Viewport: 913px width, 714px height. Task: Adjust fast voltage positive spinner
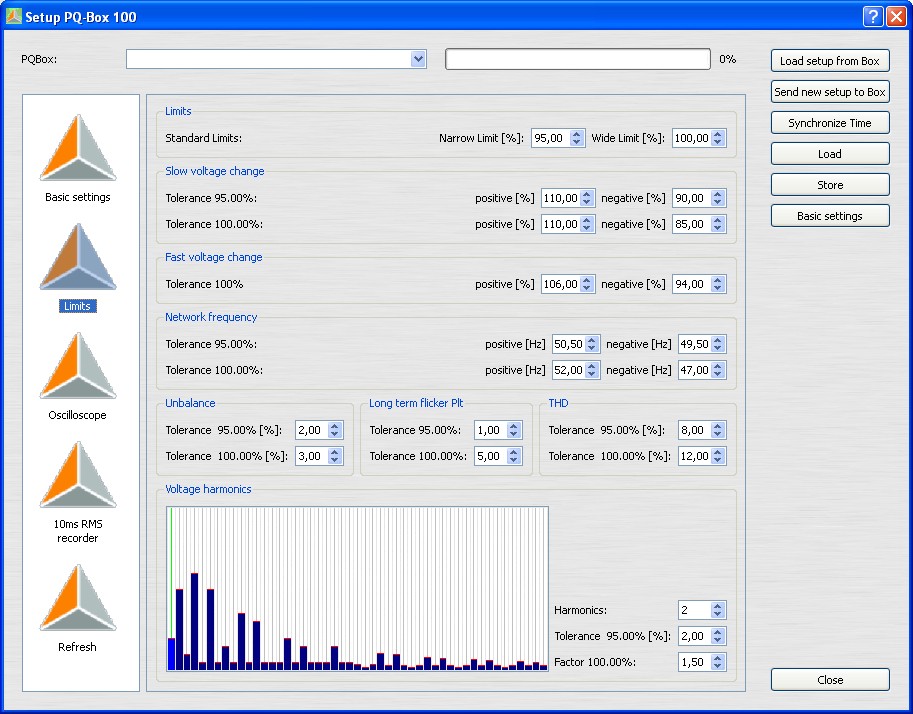pyautogui.click(x=587, y=284)
